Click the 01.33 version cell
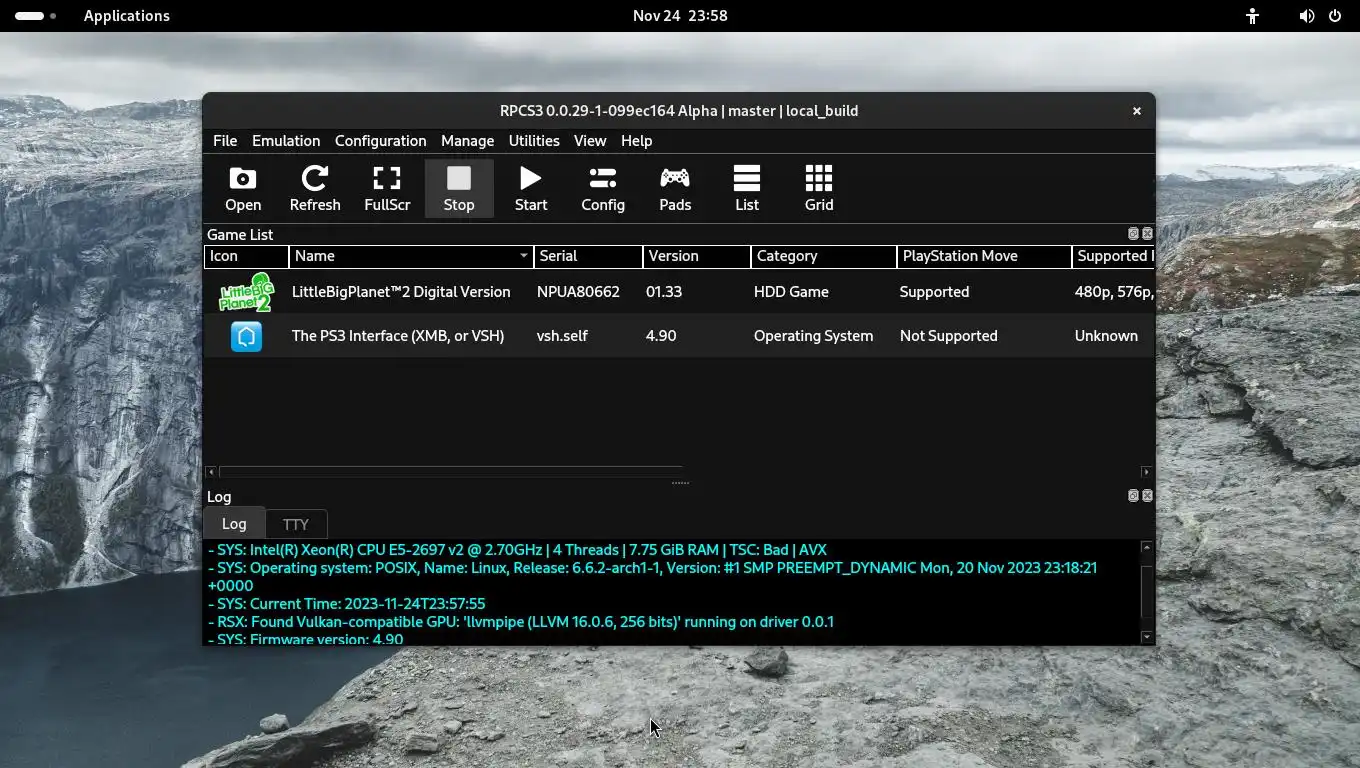 tap(664, 292)
